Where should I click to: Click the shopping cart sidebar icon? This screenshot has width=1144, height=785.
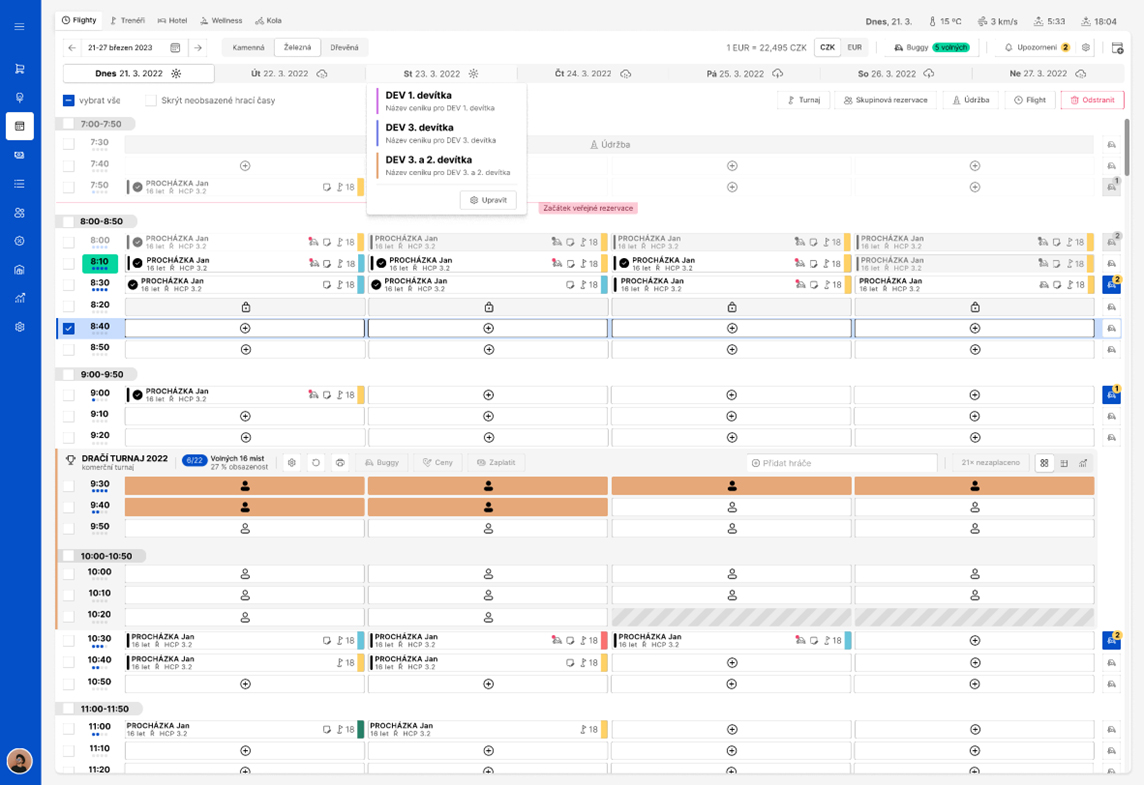pyautogui.click(x=19, y=69)
